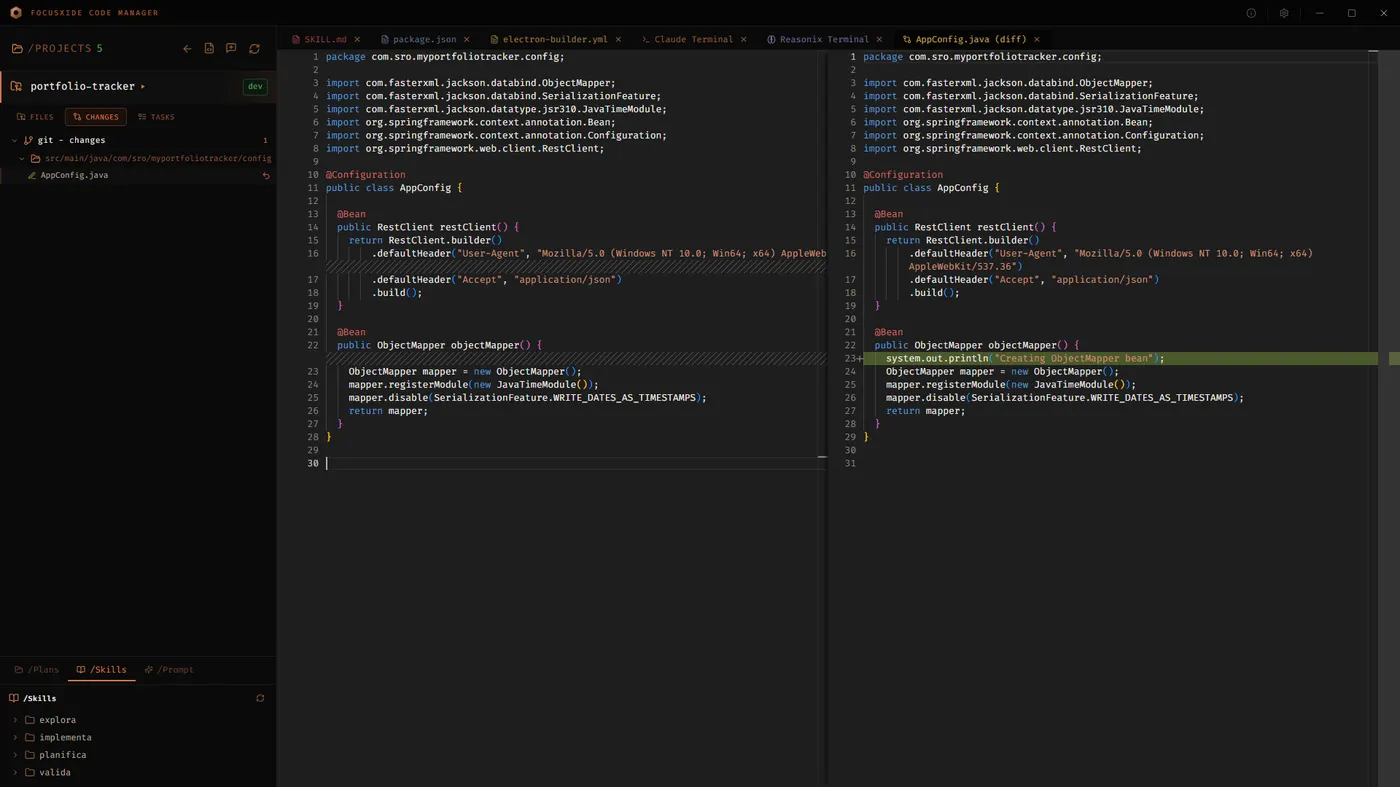
Task: Open the /Prompt panel tab
Action: coord(169,670)
